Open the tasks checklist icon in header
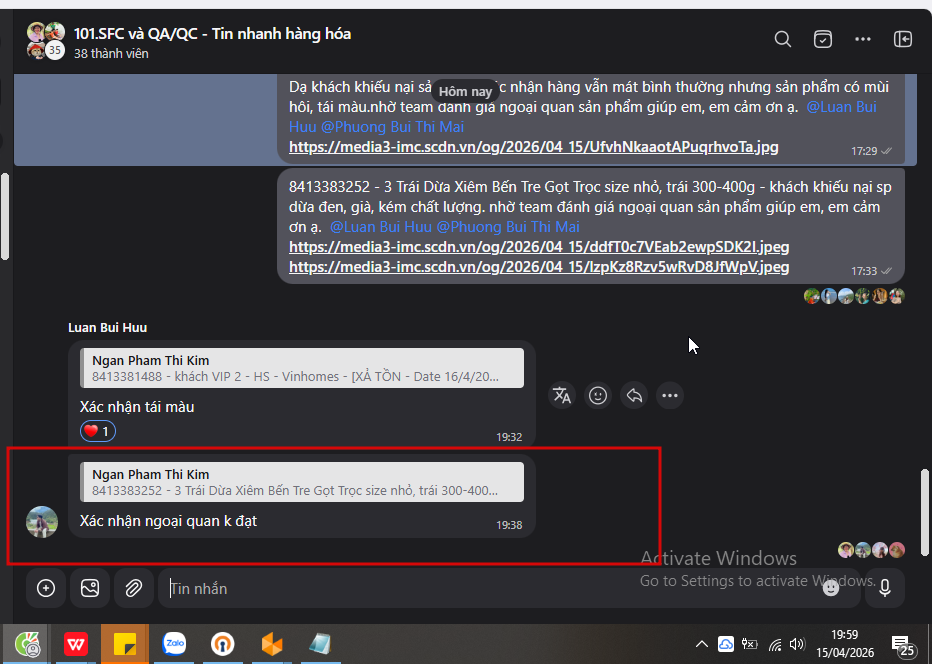This screenshot has height=664, width=932. (x=823, y=39)
